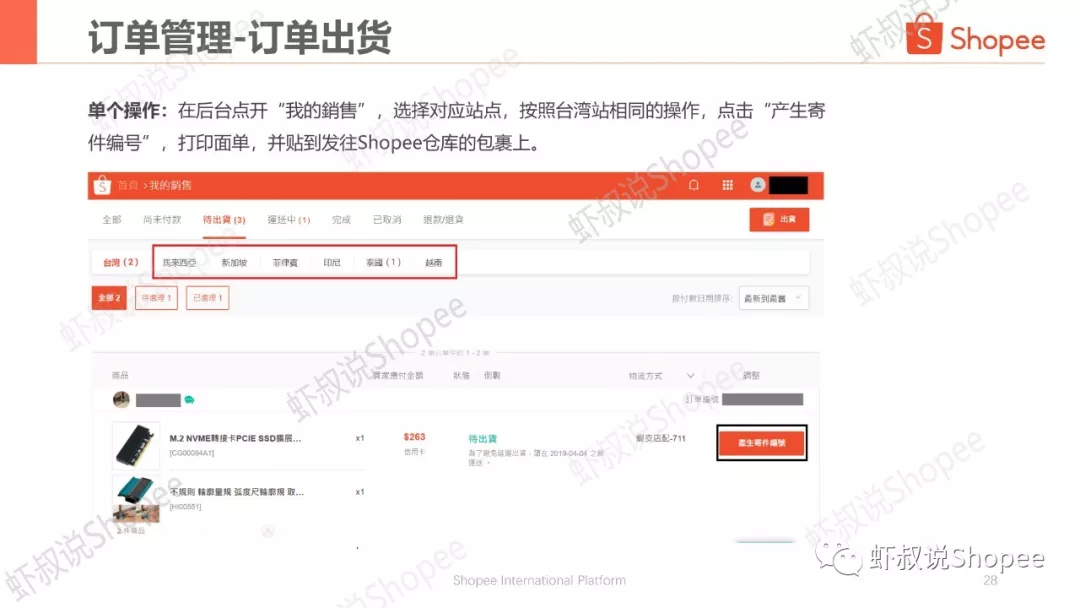Screen dimensions: 1080x608
Task: Select the 印尼 site tab
Action: [x=332, y=262]
